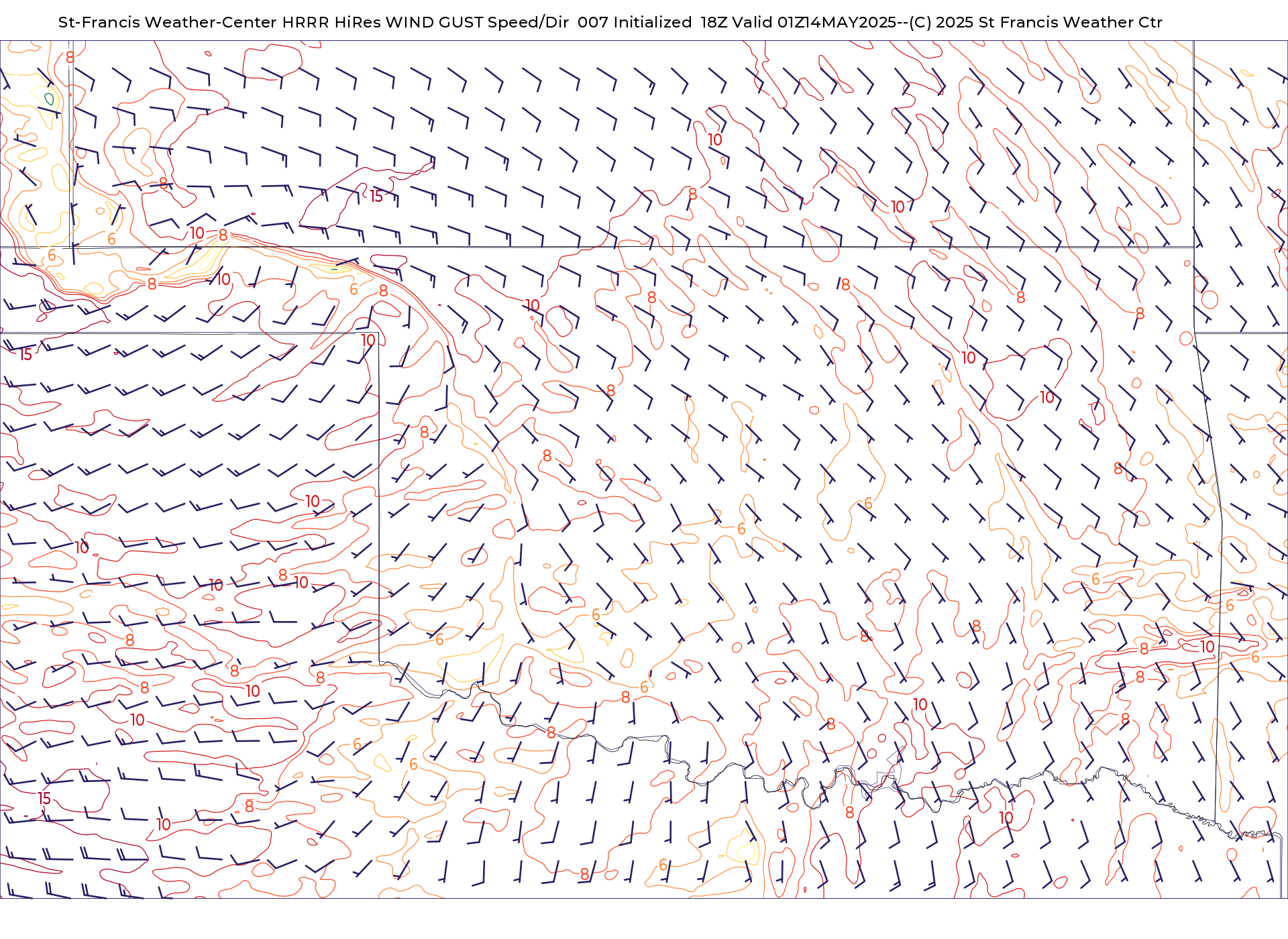Click 'HRRR HiRes WIND GUST Speed/Dir' in the title

click(425, 22)
